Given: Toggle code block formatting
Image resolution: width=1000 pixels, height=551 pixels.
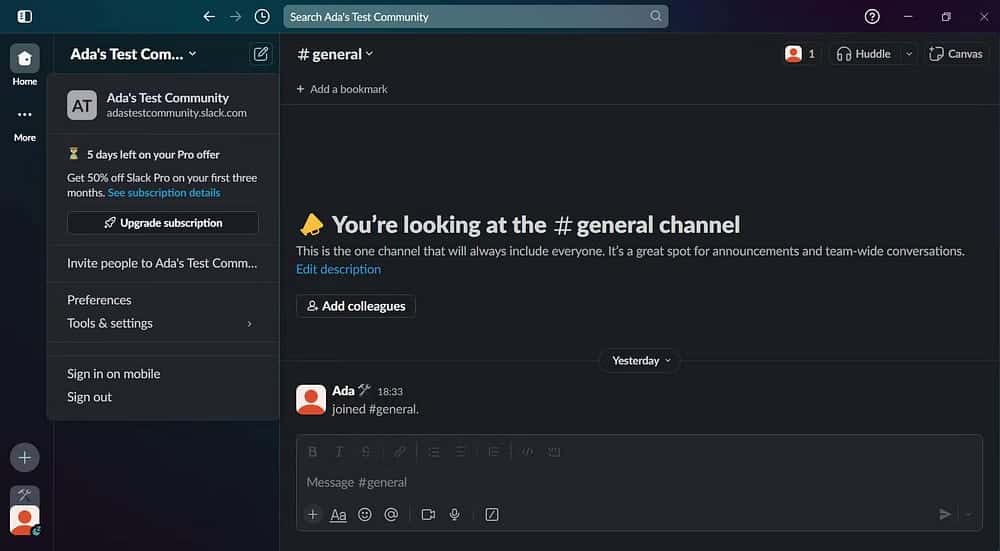Looking at the screenshot, I should [554, 452].
